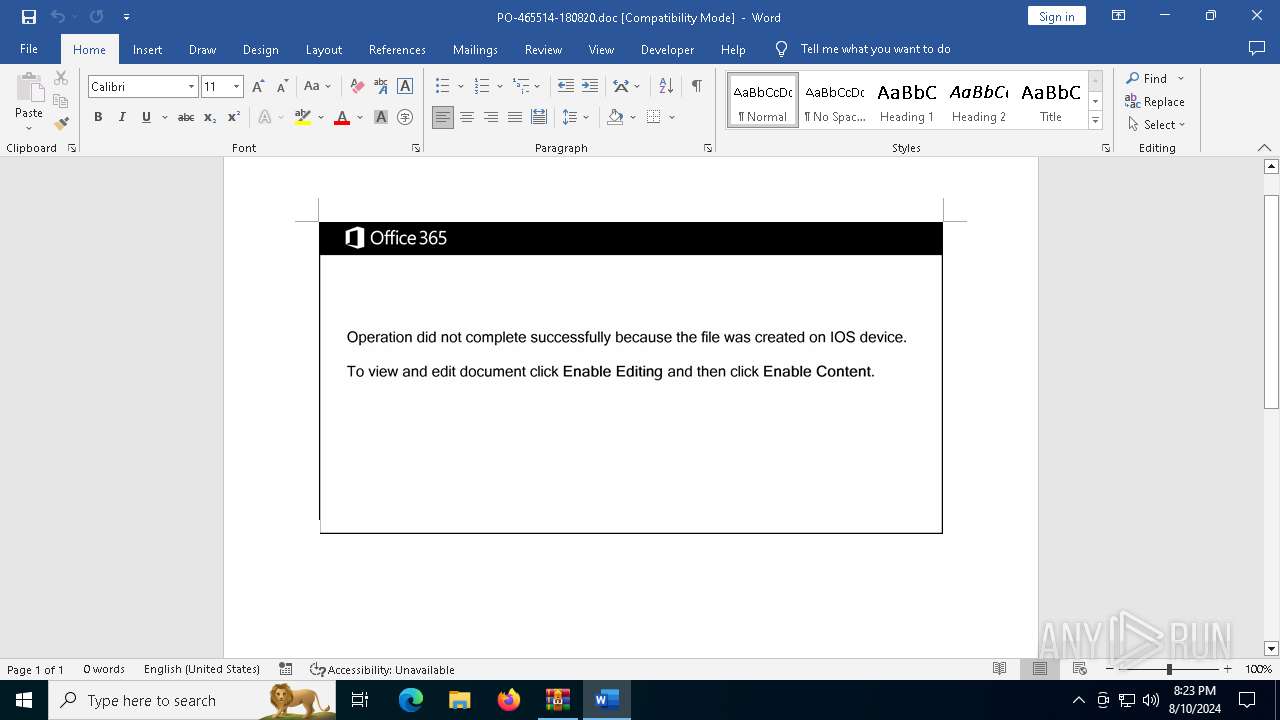Click Distributed alignment icon
The image size is (1280, 720).
tap(539, 117)
